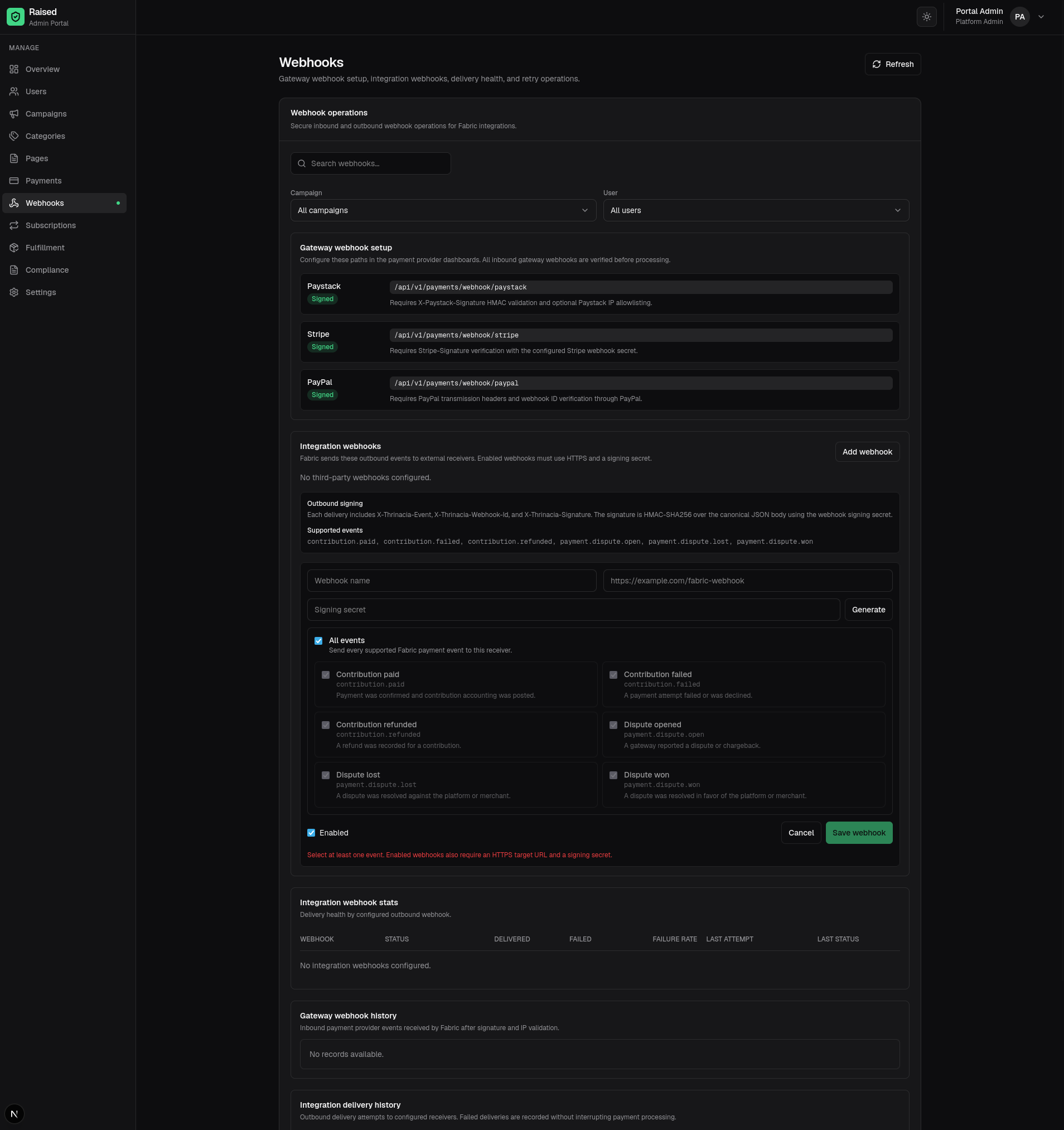Select Subscriptions in the sidebar
This screenshot has height=1130, width=1064.
tap(64, 225)
